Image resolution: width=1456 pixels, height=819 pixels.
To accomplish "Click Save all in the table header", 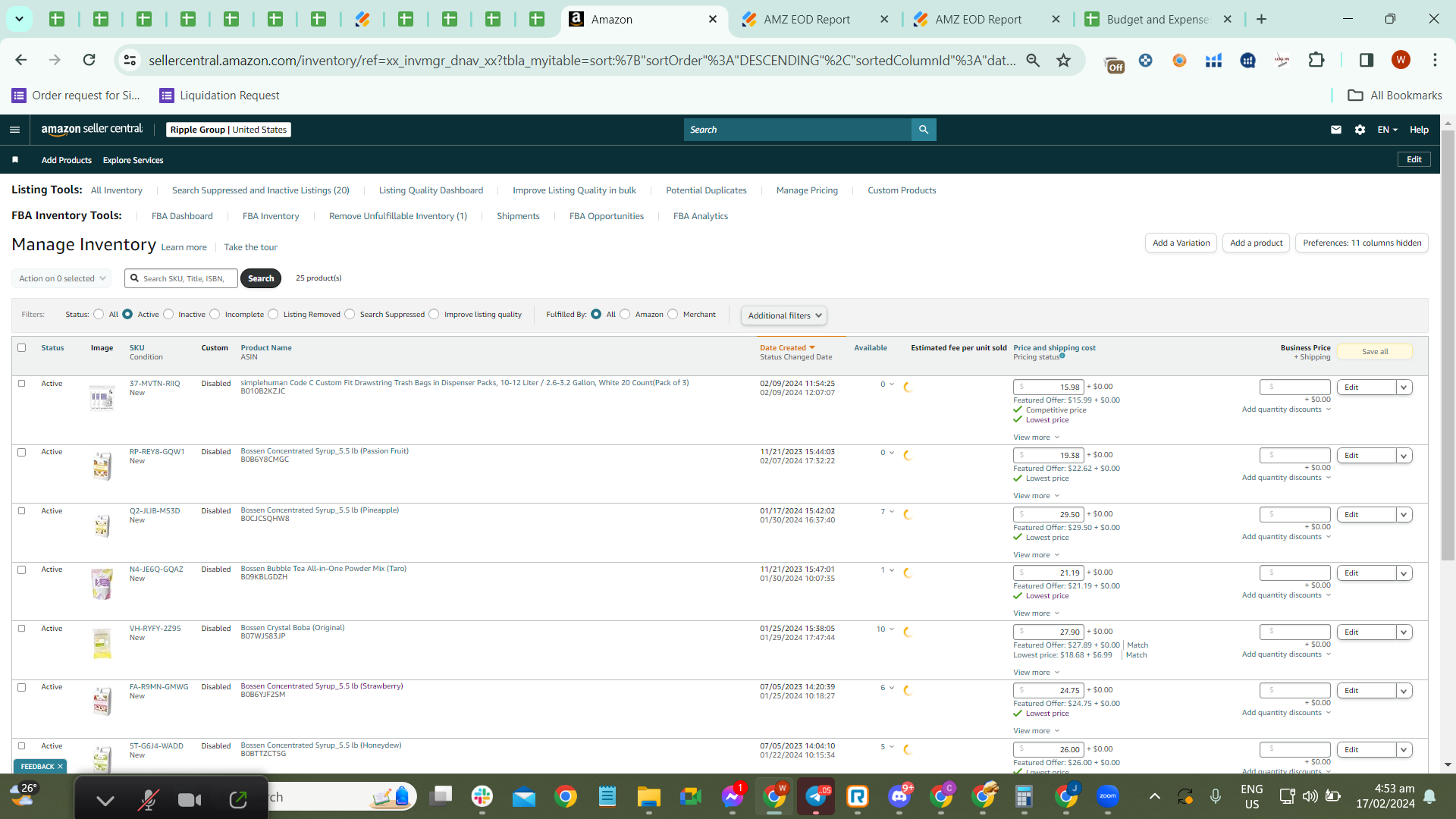I will pos(1375,352).
